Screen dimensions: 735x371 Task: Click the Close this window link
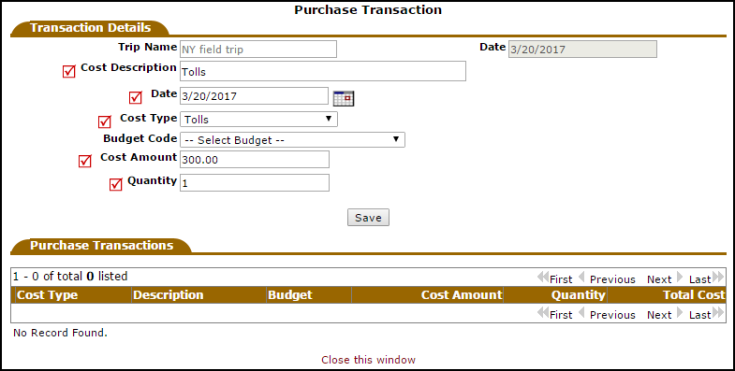(368, 360)
